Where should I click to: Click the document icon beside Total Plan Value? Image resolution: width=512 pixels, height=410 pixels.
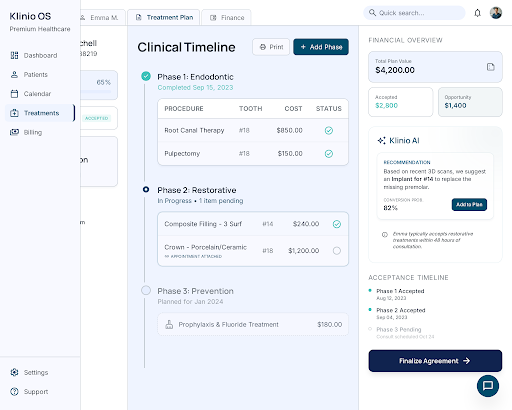coord(491,67)
